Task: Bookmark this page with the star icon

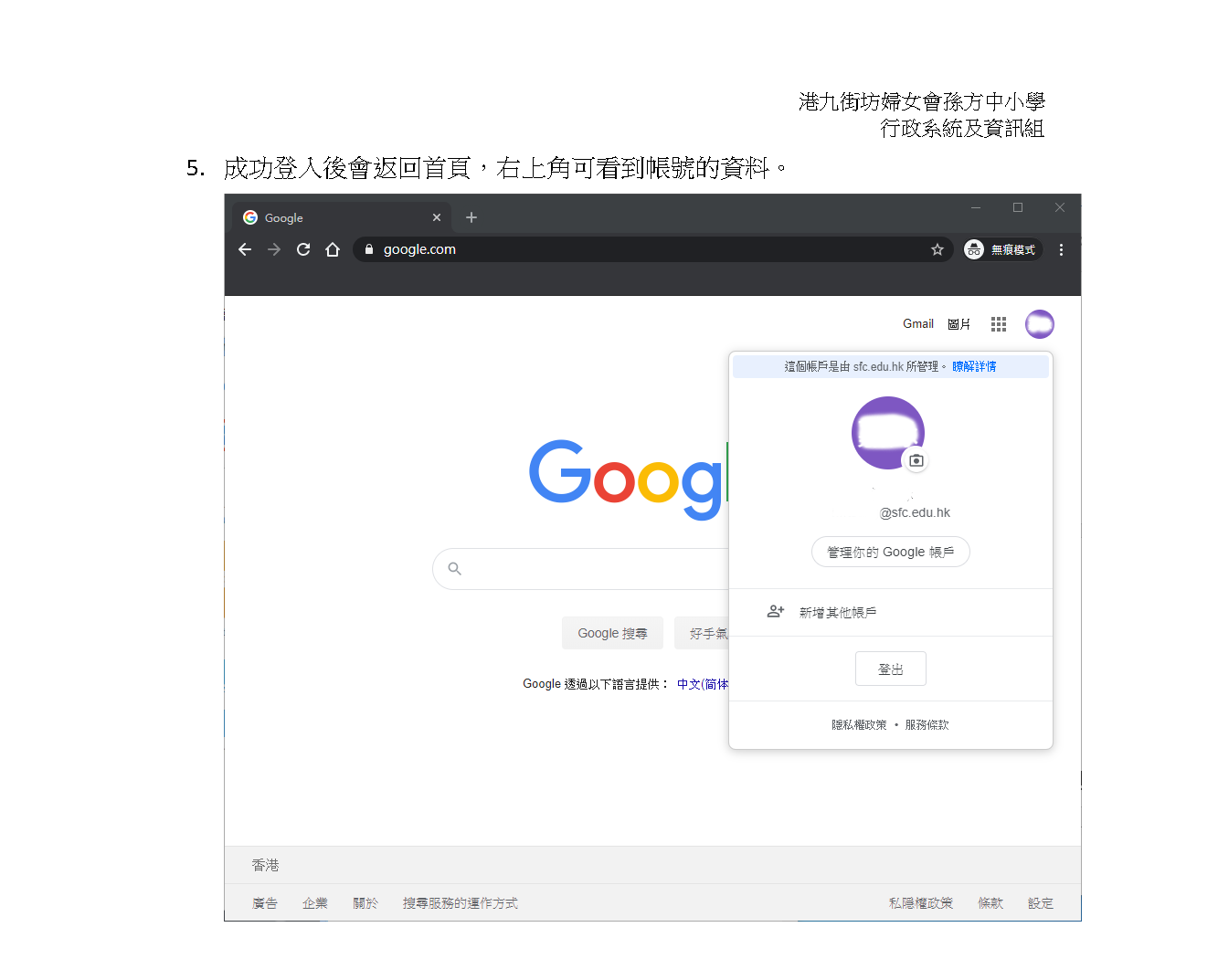Action: coord(937,249)
